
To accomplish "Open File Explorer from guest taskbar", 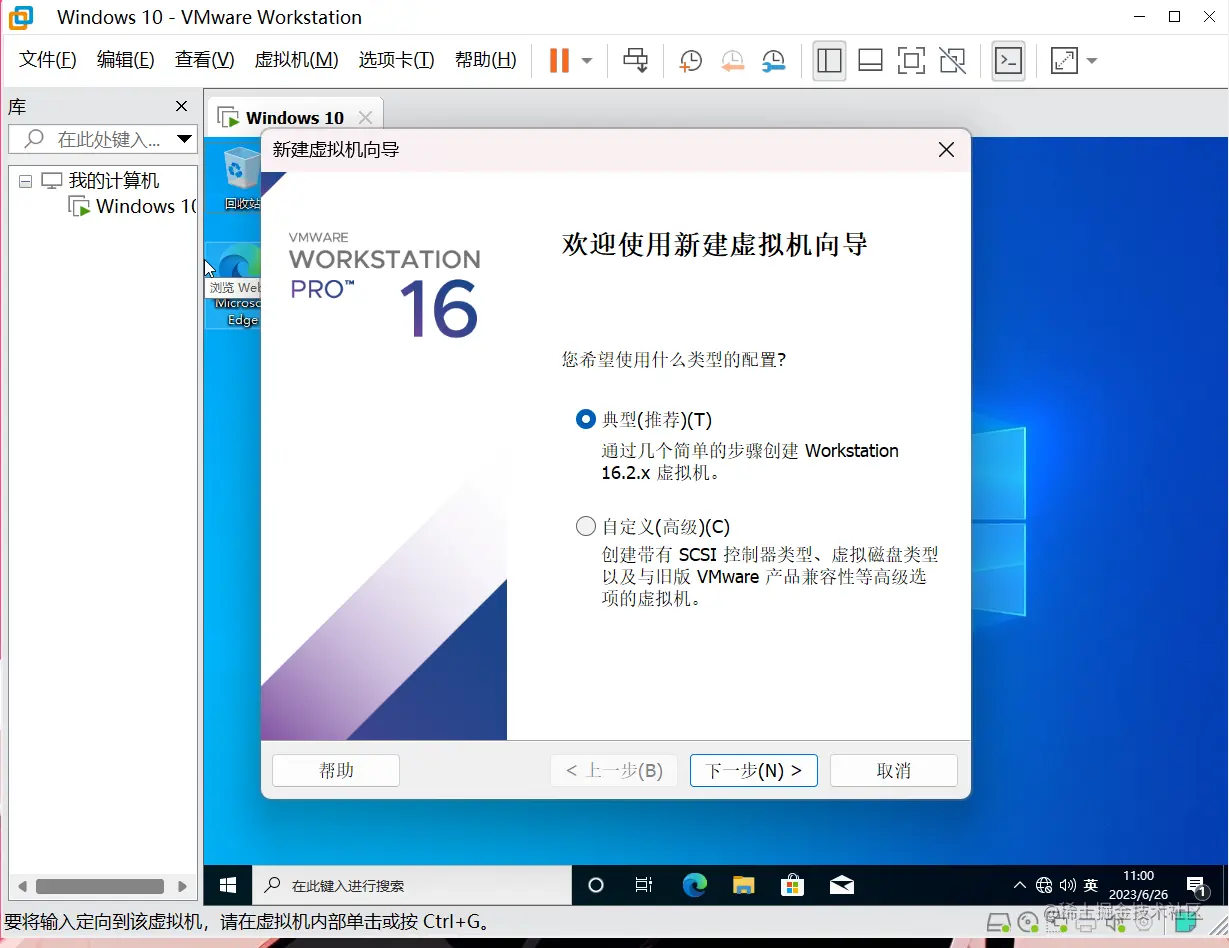I will [x=743, y=885].
